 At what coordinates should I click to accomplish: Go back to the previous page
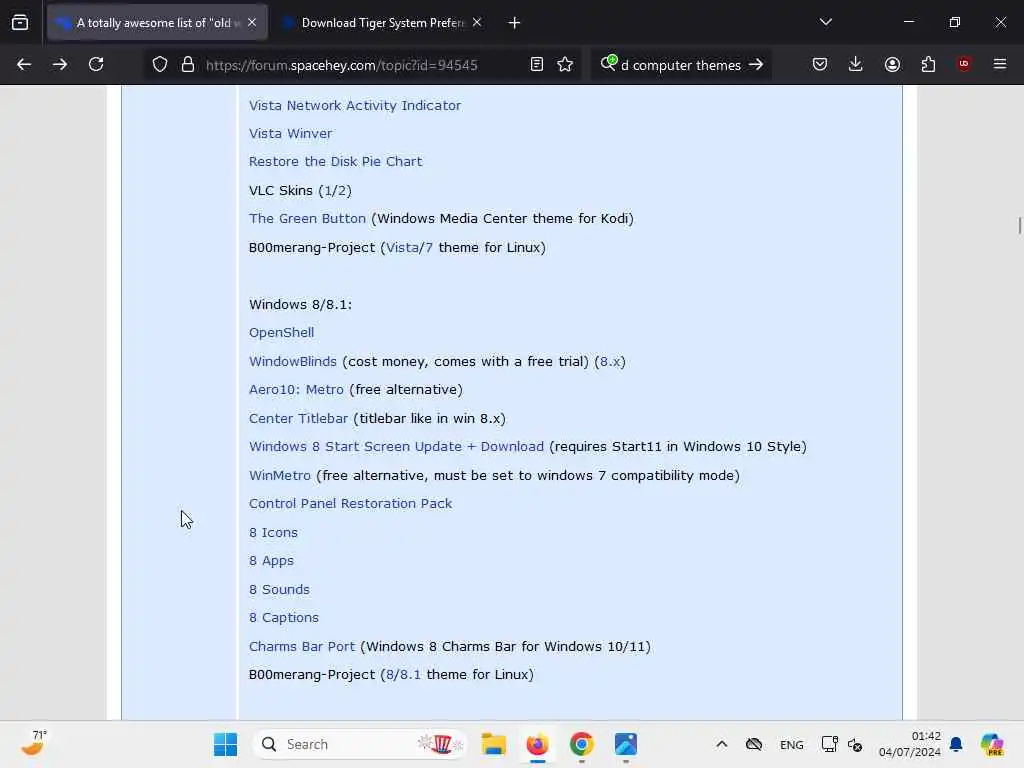24,65
